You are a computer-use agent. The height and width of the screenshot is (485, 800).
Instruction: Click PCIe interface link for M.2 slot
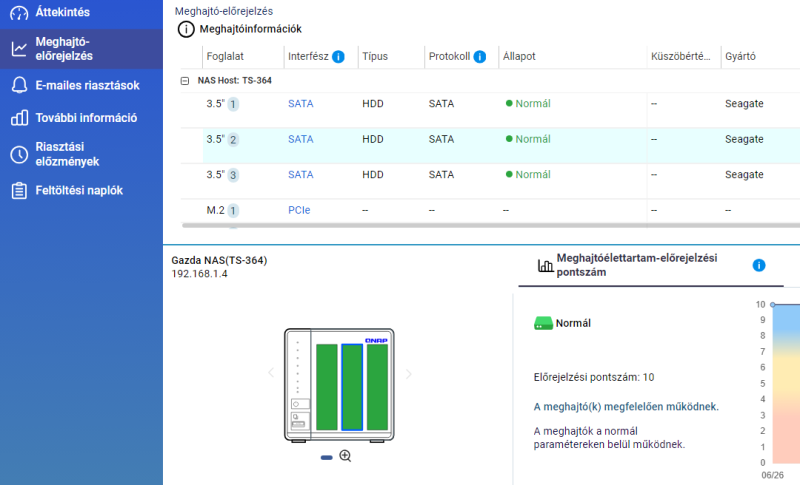pyautogui.click(x=299, y=210)
